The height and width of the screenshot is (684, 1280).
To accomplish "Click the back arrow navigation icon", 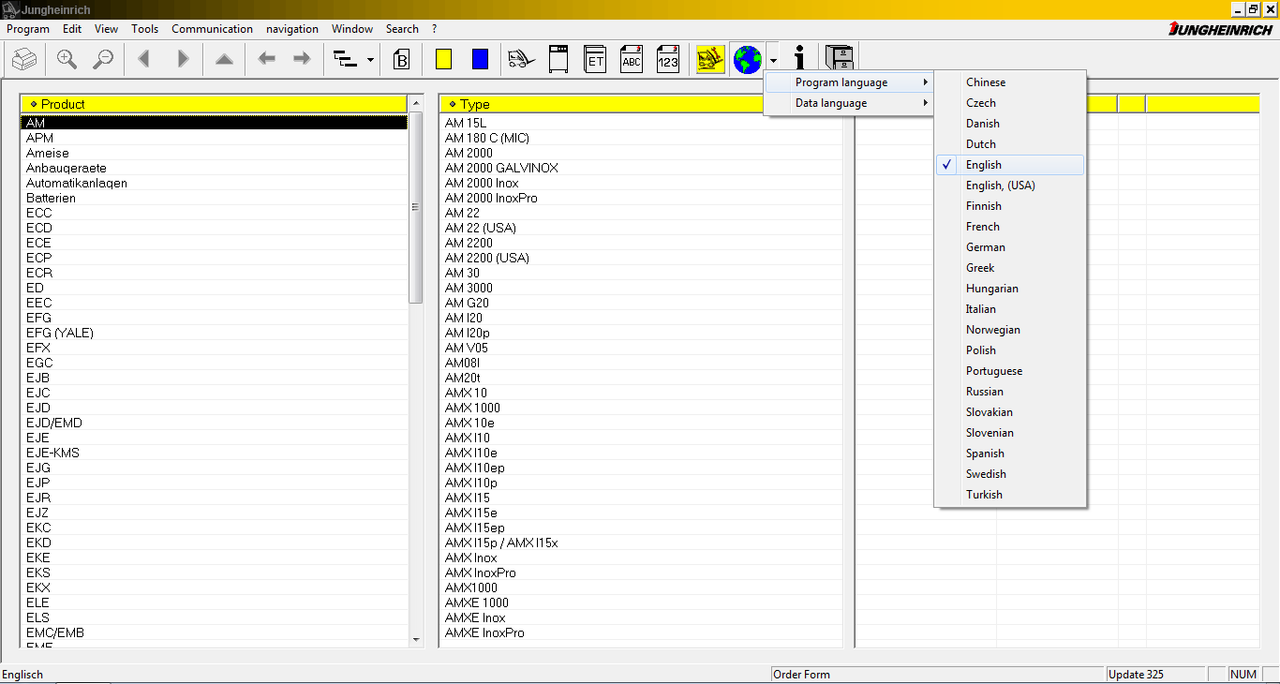I will pos(266,59).
